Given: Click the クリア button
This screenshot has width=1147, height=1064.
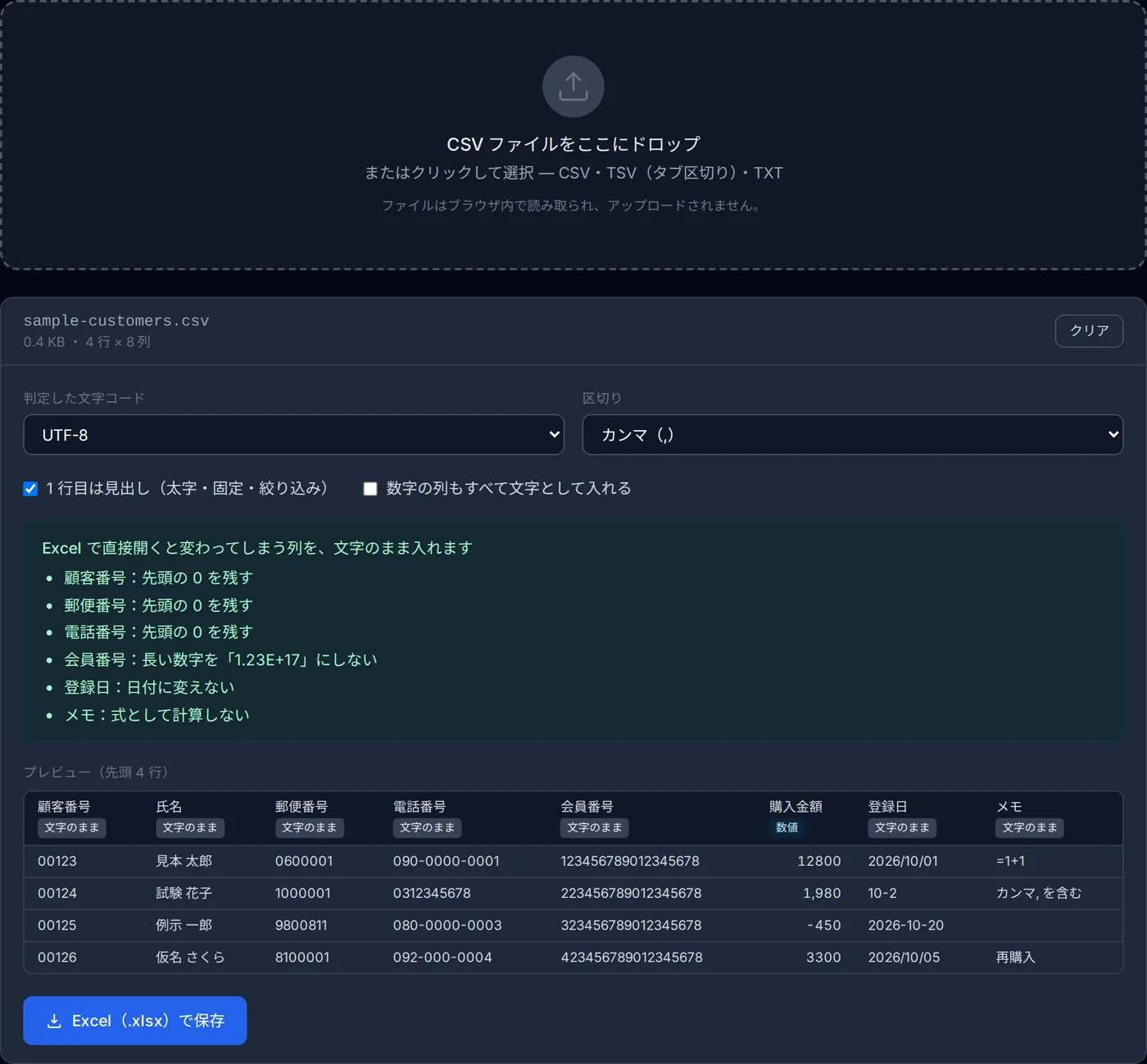Looking at the screenshot, I should (1089, 331).
